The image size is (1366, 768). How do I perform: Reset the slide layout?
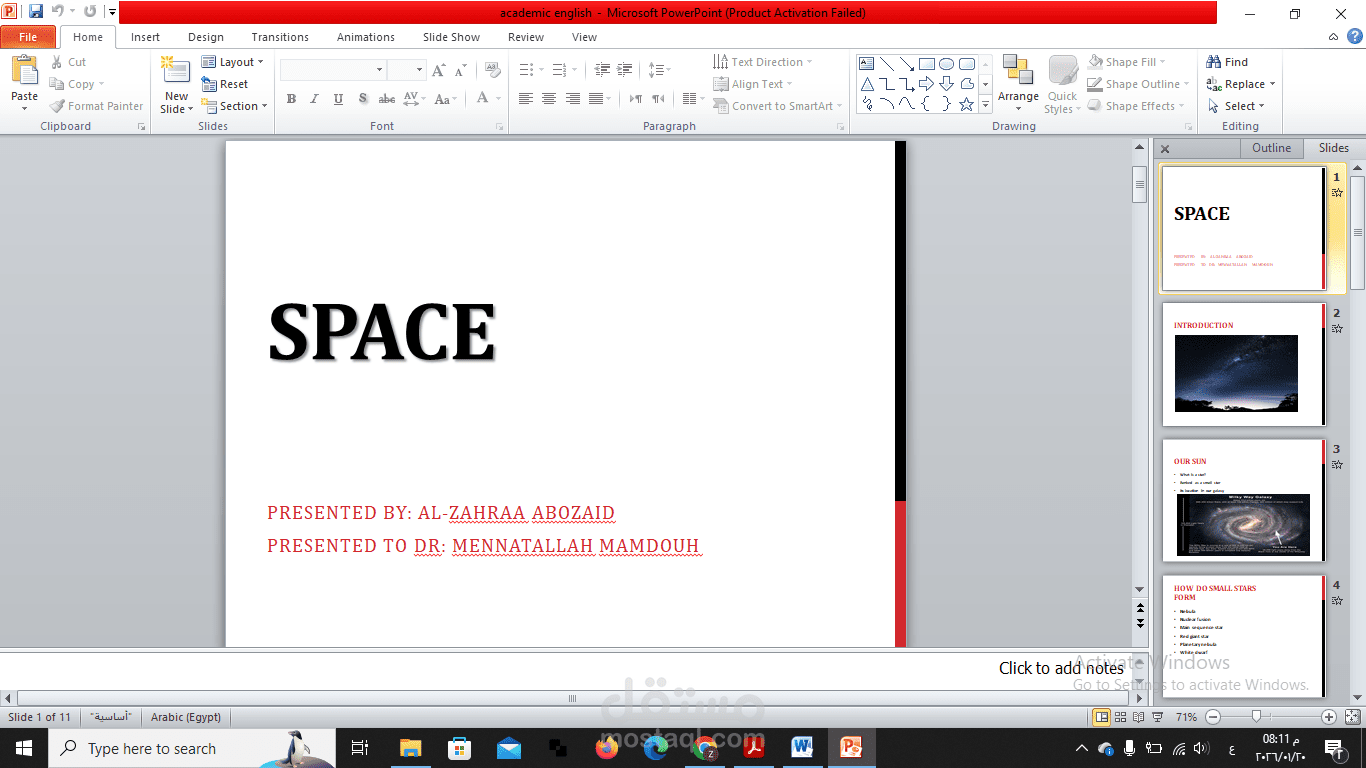pos(225,84)
